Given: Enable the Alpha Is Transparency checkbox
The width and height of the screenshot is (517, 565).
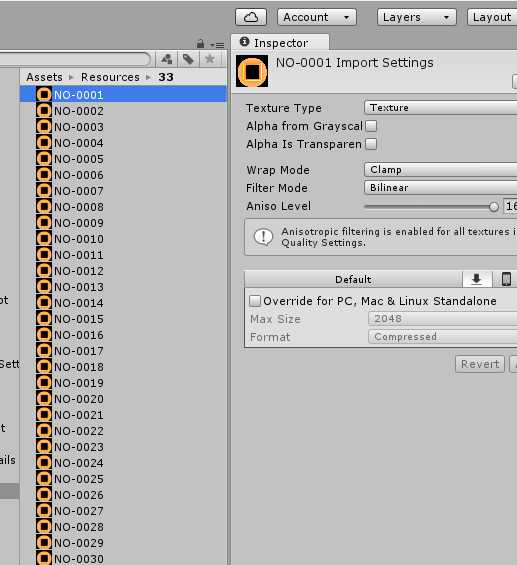Looking at the screenshot, I should [x=371, y=144].
